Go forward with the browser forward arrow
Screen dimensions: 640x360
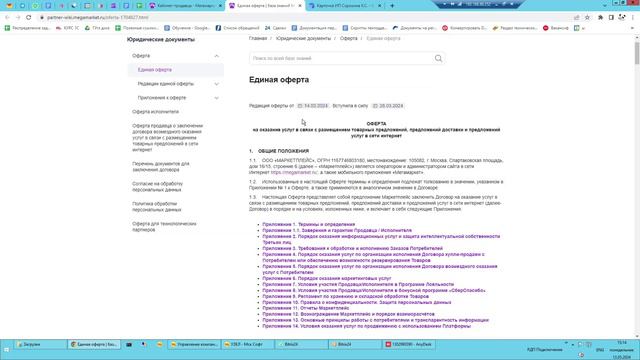coord(18,18)
